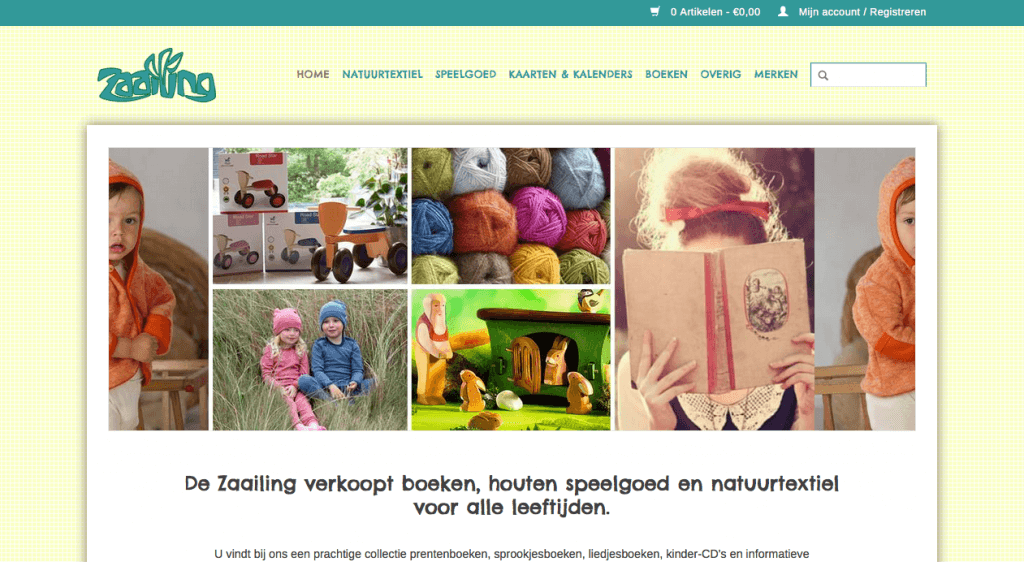This screenshot has width=1024, height=562.
Task: Click the children in grass photo
Action: pos(310,360)
